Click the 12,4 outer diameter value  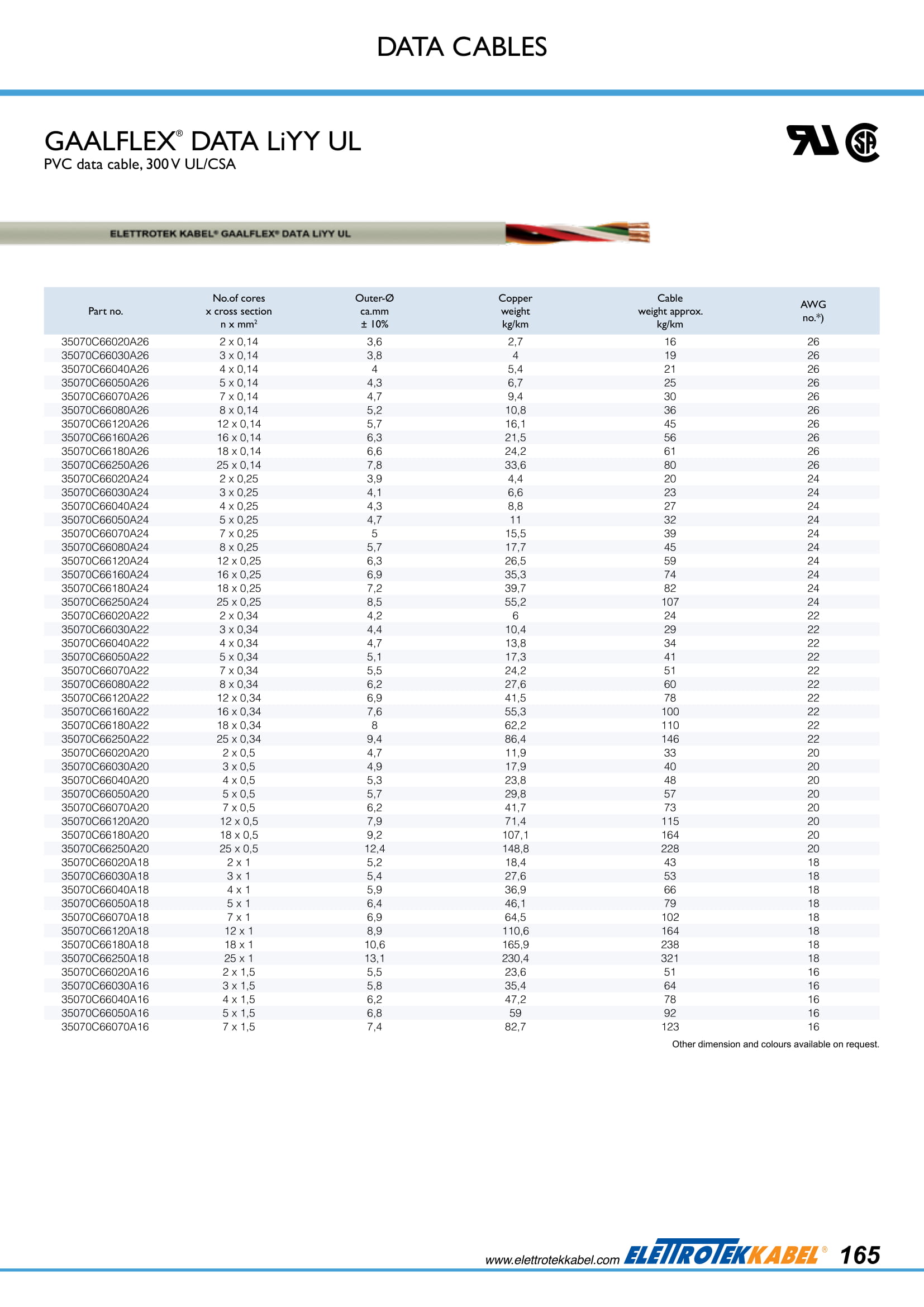point(374,849)
